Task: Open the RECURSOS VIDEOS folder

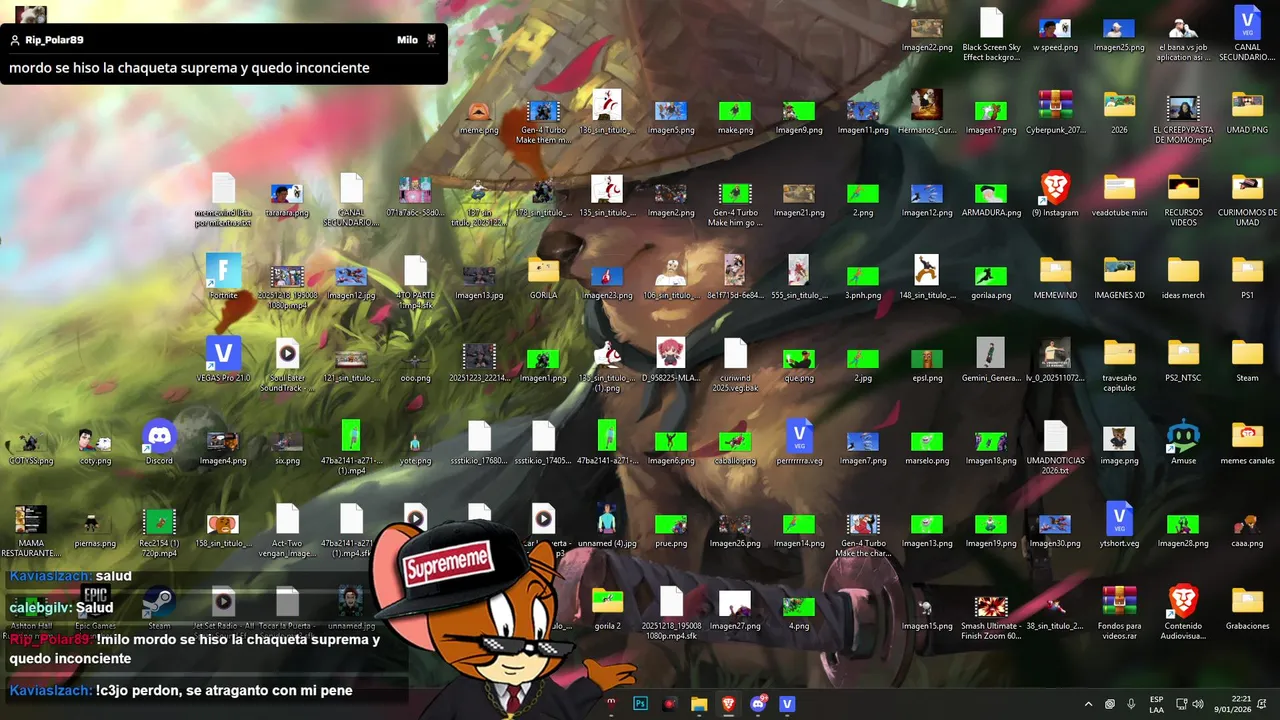Action: tap(1183, 199)
